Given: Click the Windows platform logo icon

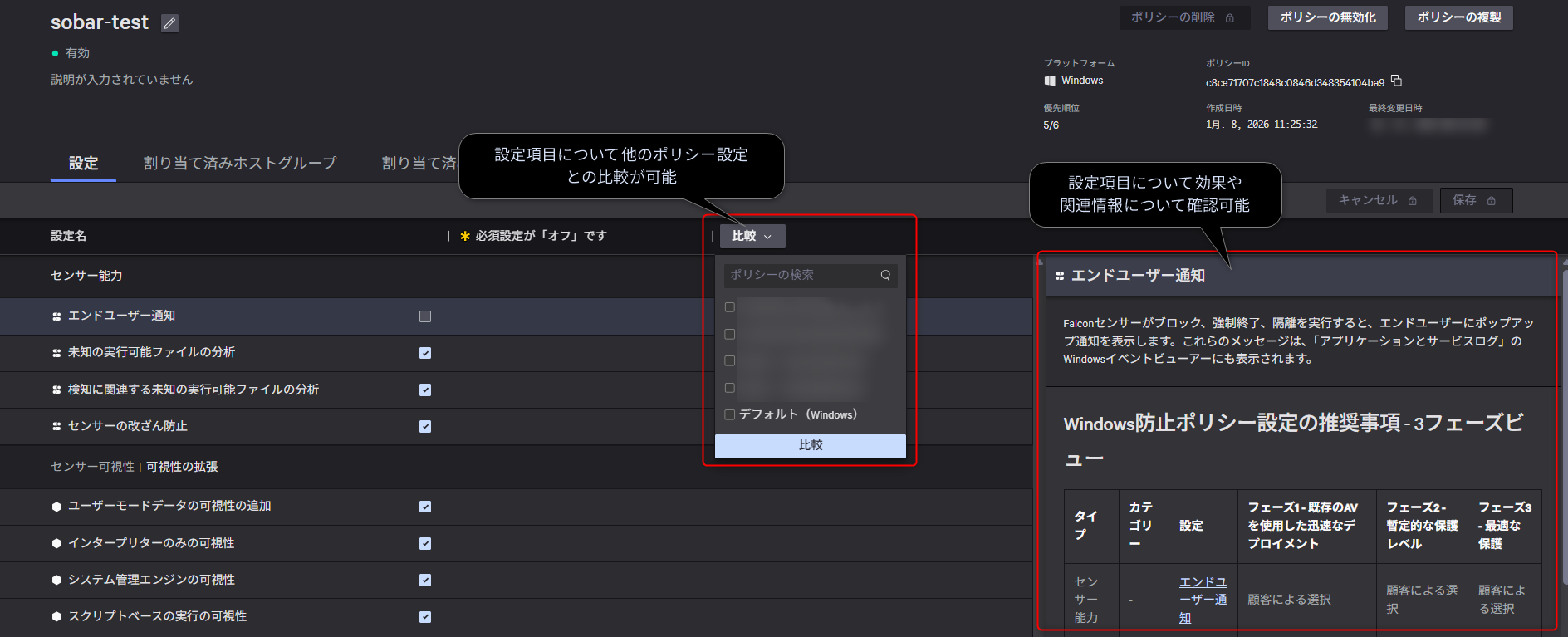Looking at the screenshot, I should pyautogui.click(x=1050, y=81).
